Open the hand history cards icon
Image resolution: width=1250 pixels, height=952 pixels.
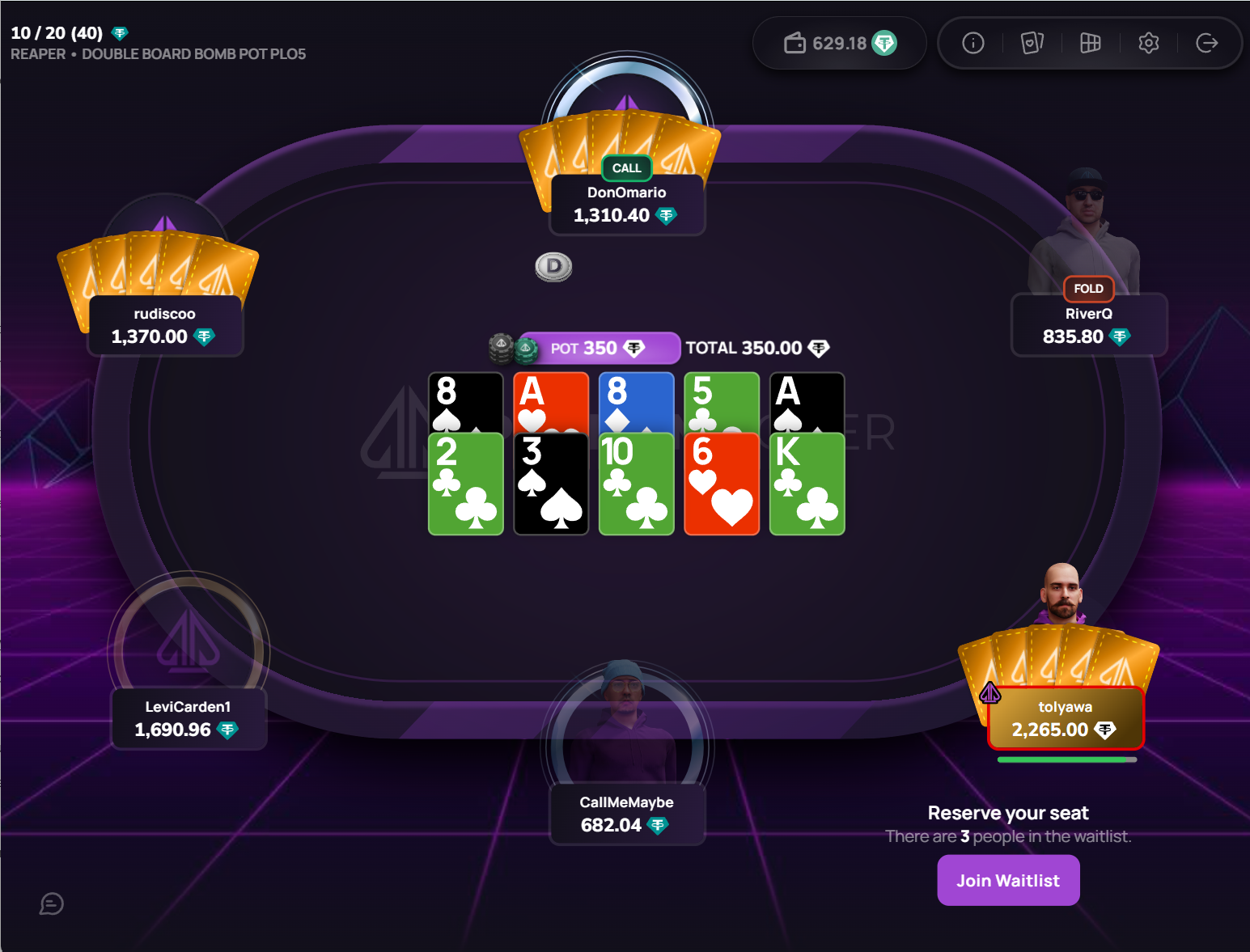pyautogui.click(x=1032, y=43)
